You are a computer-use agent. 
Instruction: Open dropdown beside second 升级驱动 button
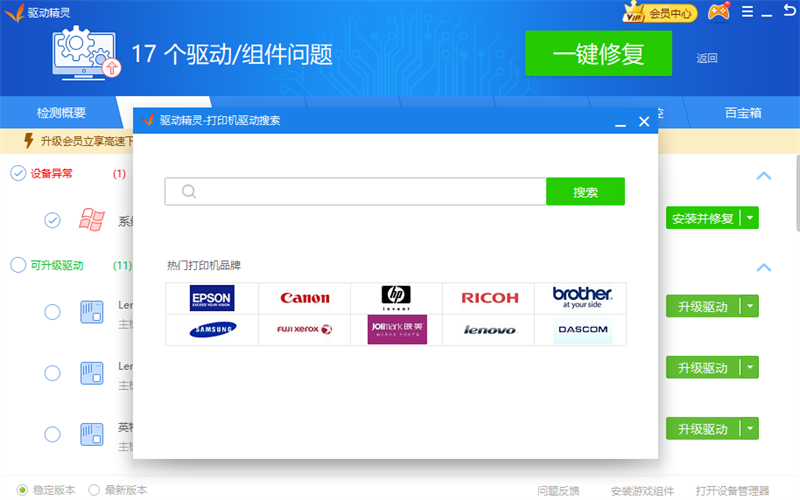(750, 367)
